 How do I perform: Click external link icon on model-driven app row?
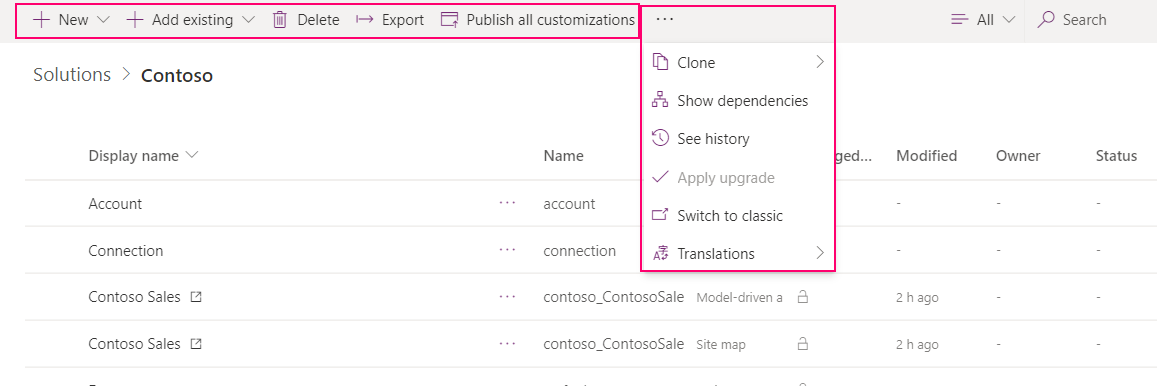pyautogui.click(x=196, y=297)
